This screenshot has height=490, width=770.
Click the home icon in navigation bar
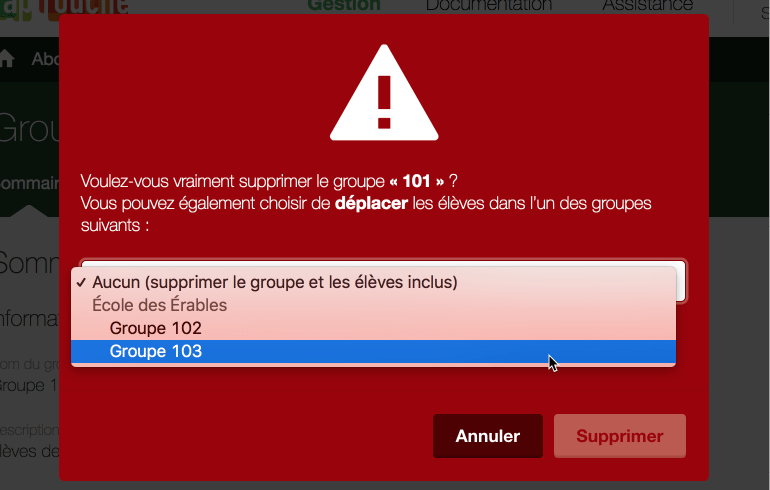tap(7, 59)
